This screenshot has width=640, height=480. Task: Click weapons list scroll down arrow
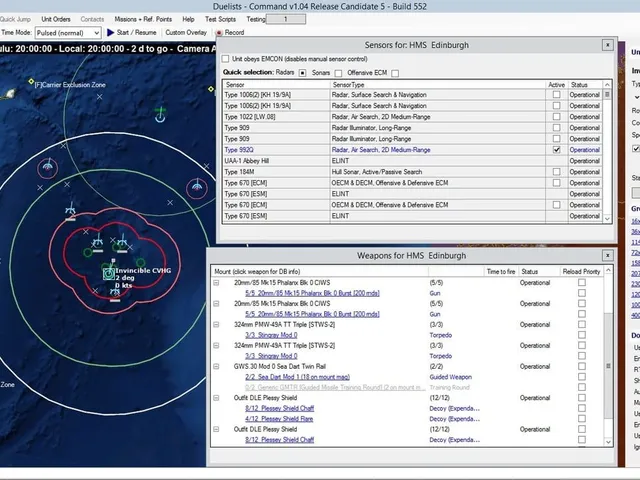pyautogui.click(x=608, y=442)
